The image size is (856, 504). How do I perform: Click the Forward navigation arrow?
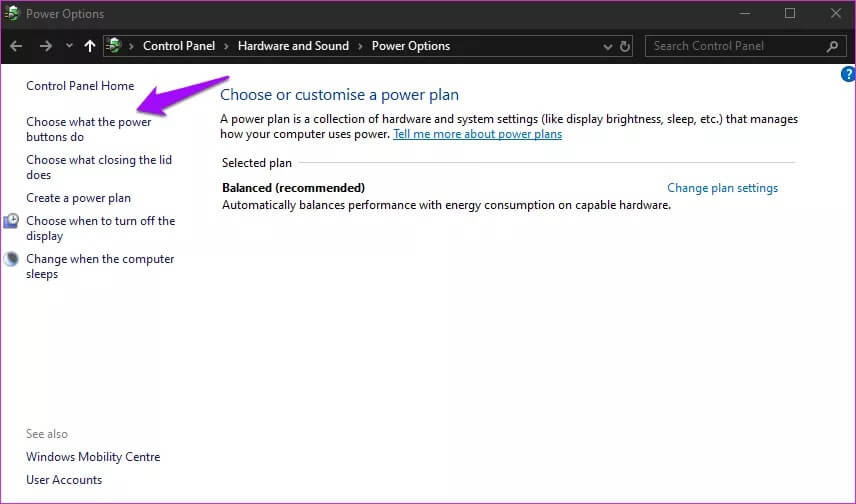(45, 46)
